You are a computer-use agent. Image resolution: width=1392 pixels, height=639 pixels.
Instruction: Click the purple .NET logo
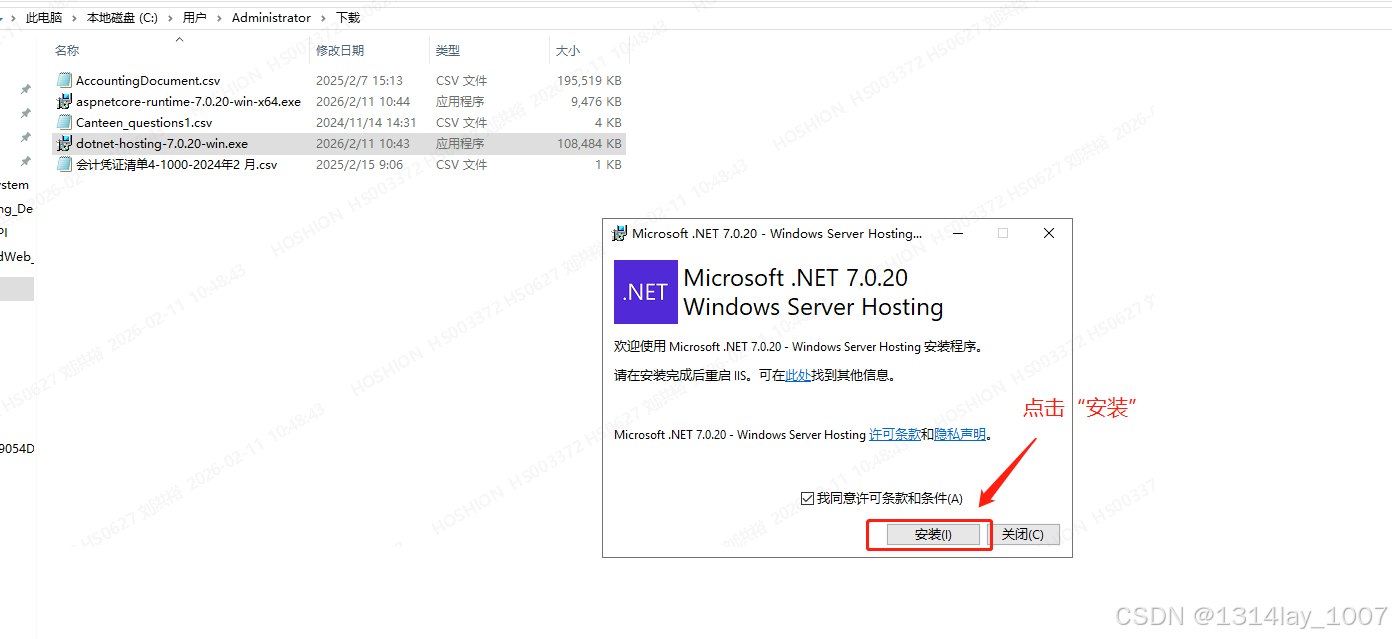click(x=645, y=292)
